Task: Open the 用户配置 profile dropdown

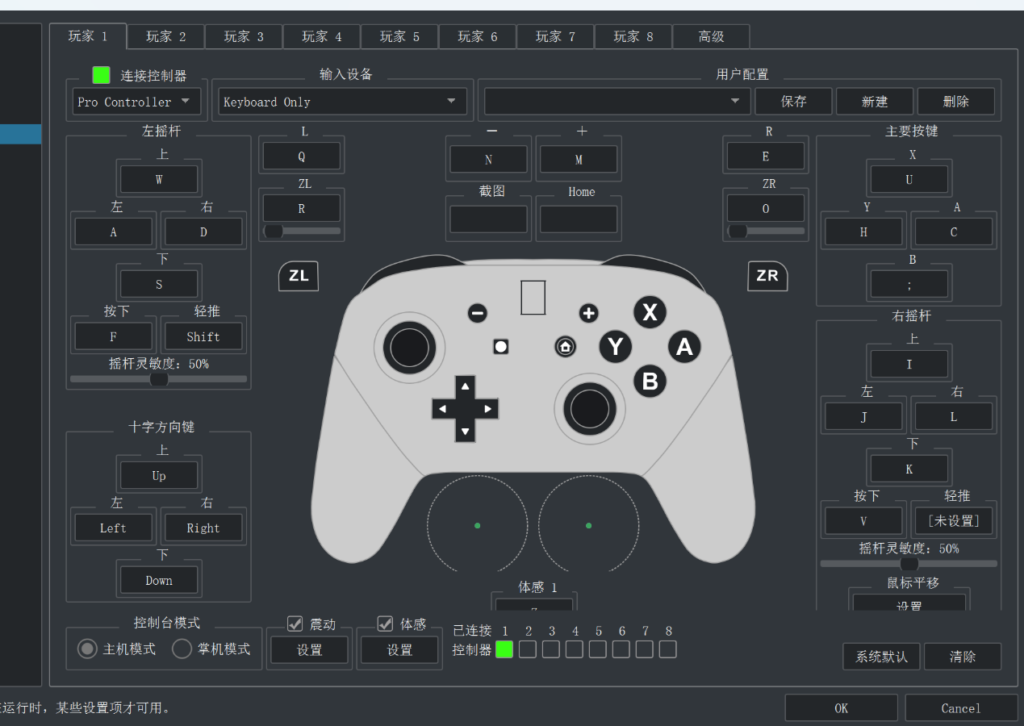Action: point(616,102)
